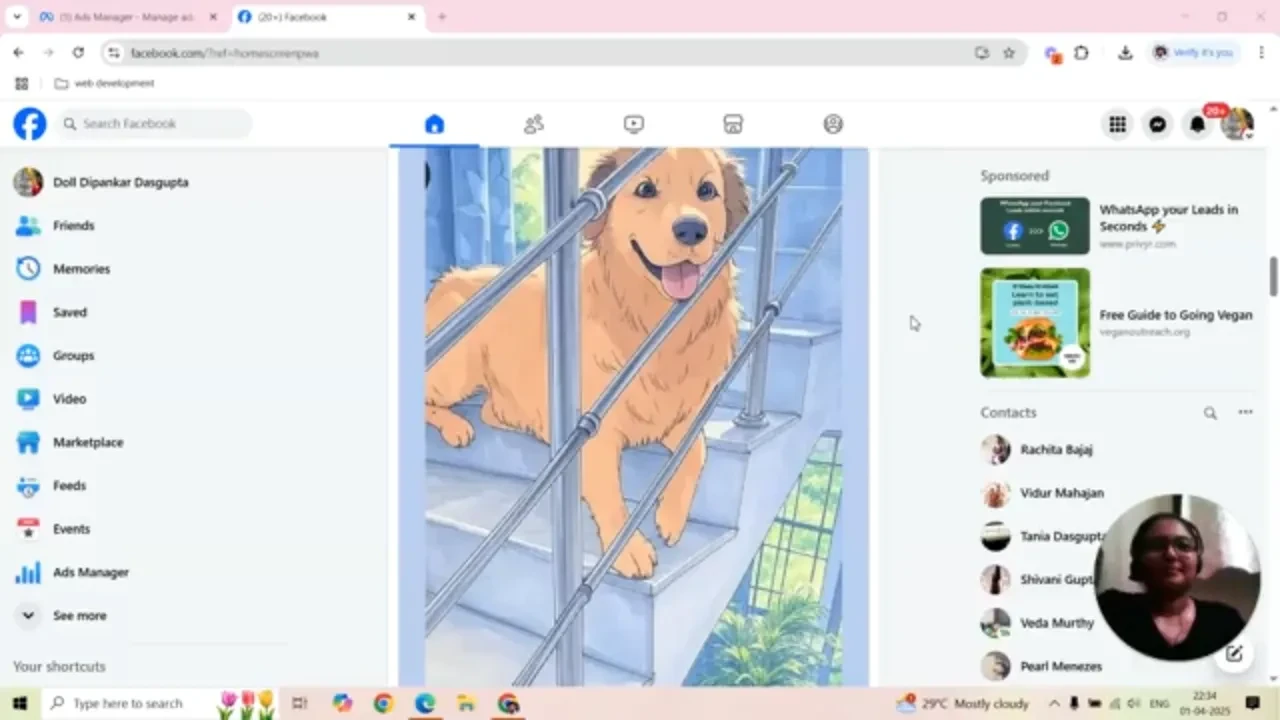Click the install app icon in the address bar
1280x720 pixels.
(x=981, y=53)
